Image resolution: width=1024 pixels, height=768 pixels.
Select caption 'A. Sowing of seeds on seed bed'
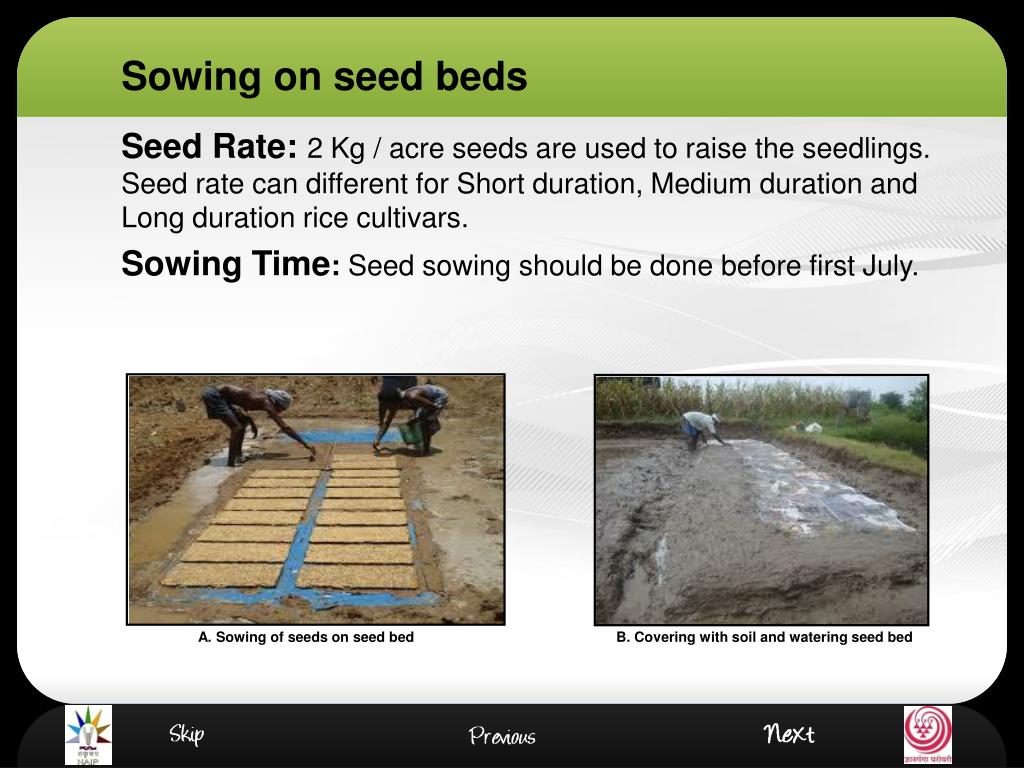[x=306, y=637]
